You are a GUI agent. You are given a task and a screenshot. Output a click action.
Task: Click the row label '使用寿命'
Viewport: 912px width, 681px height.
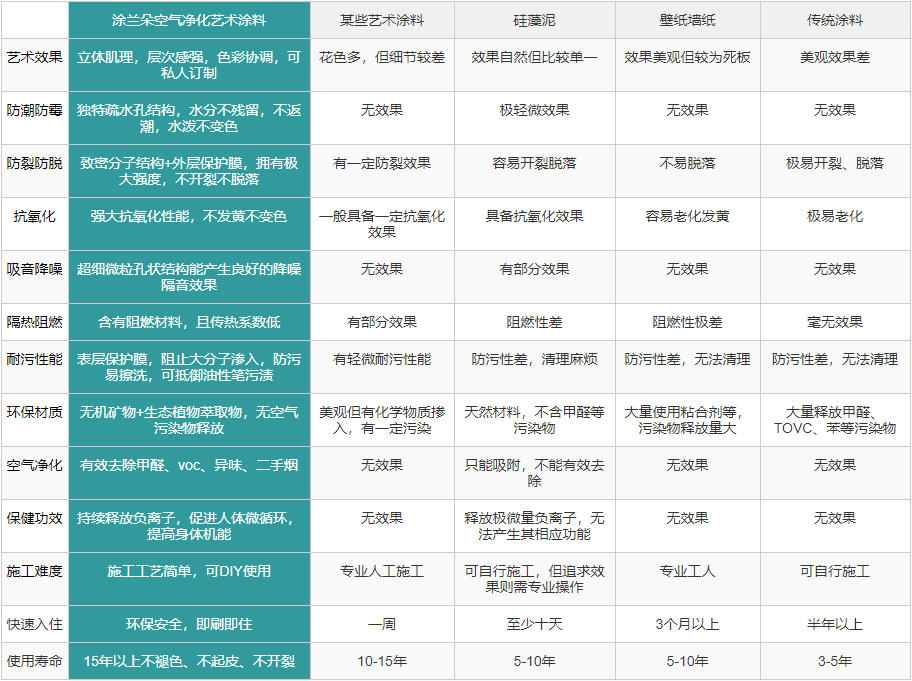[x=35, y=661]
